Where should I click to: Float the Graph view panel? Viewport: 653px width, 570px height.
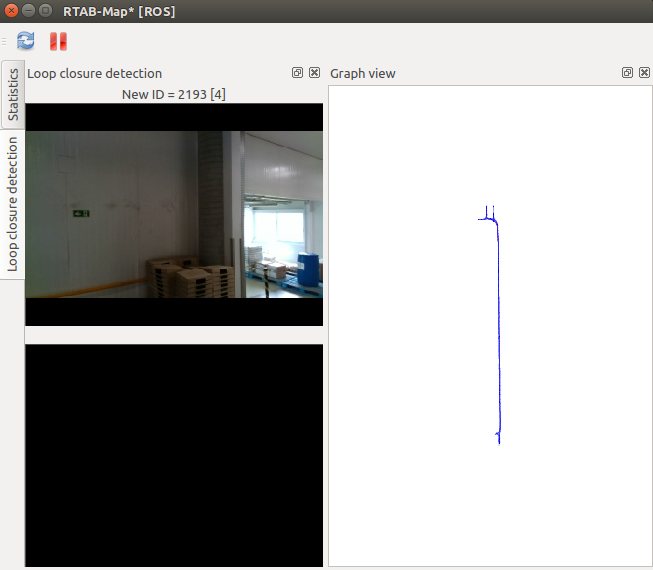[627, 73]
